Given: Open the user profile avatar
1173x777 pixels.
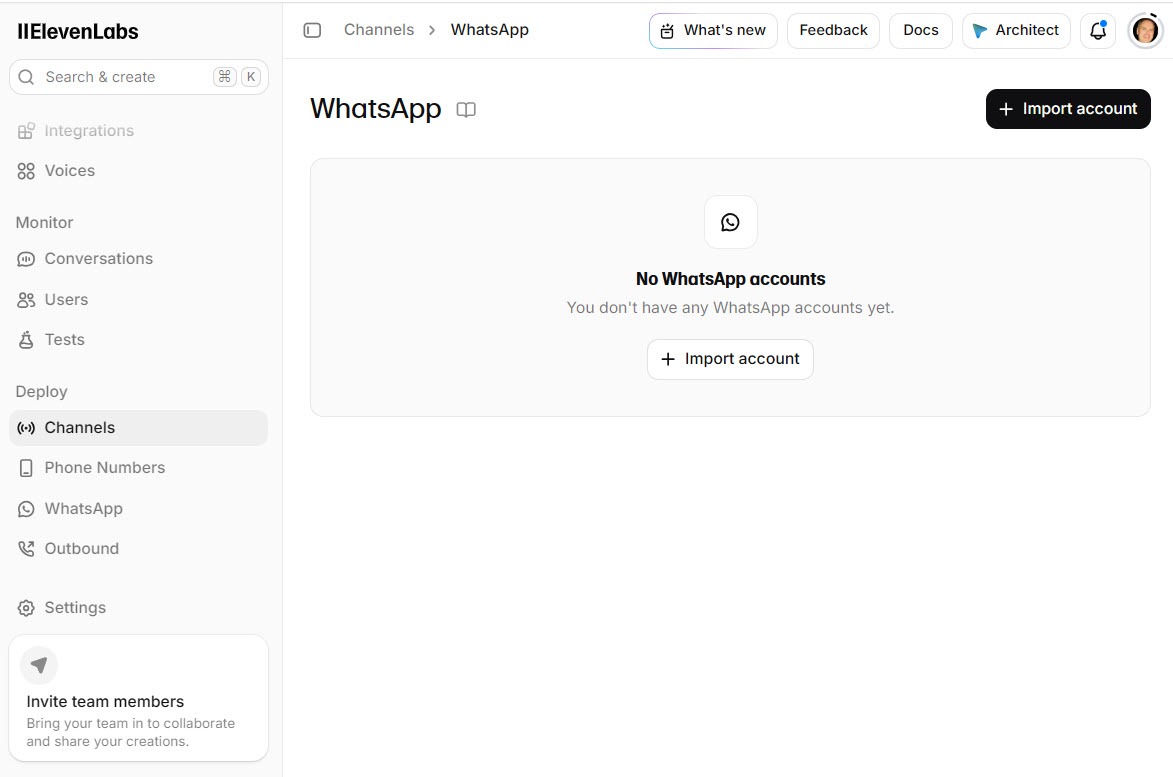Looking at the screenshot, I should [1145, 31].
